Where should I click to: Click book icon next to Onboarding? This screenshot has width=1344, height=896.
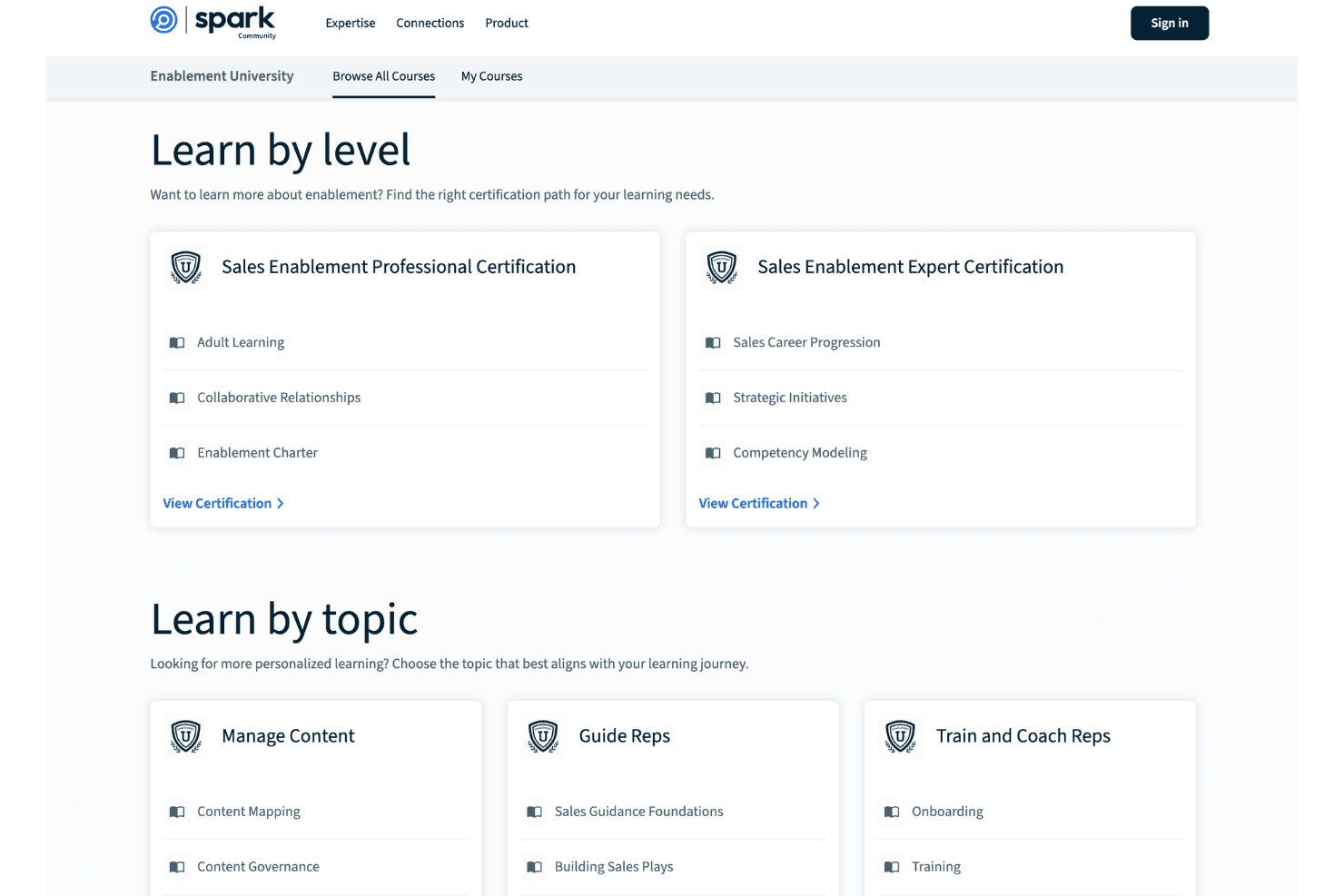892,812
